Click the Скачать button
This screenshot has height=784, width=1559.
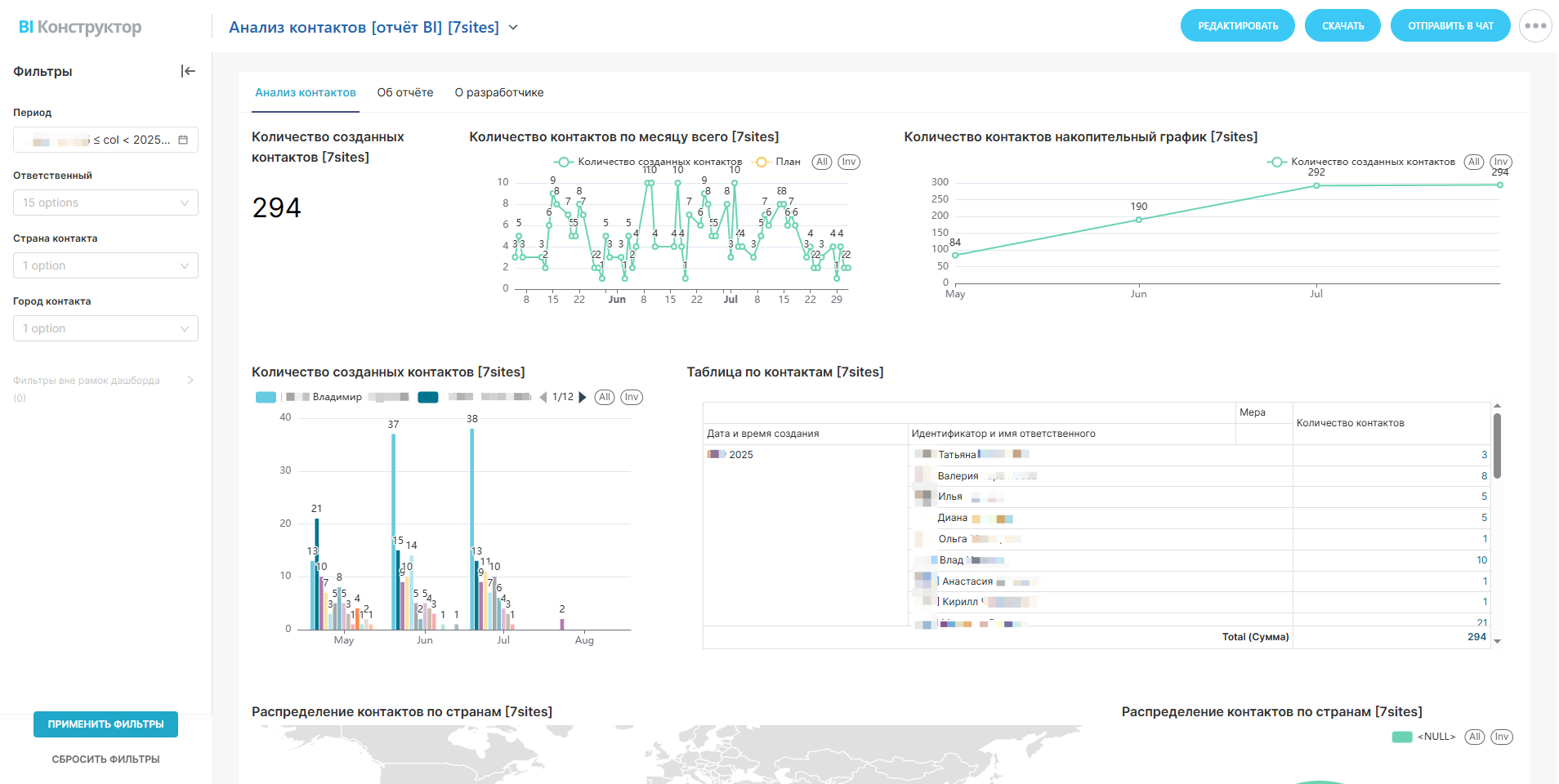coord(1342,26)
